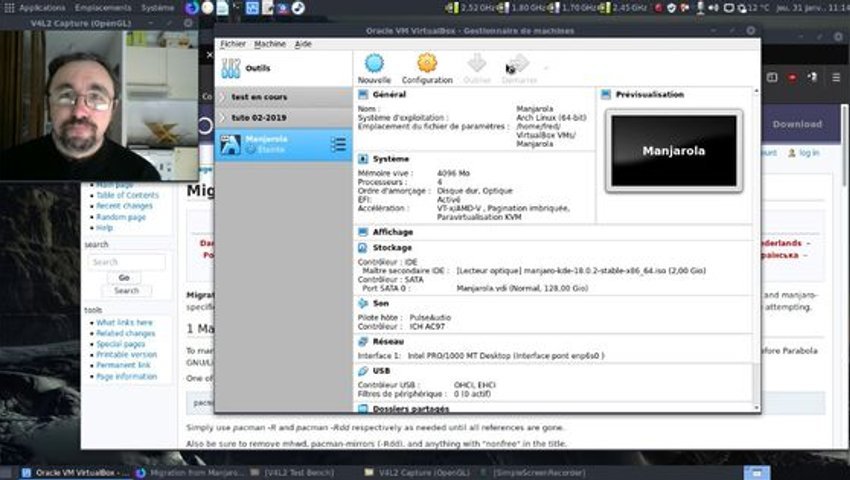Select the Outils tools icon in sidebar

pos(231,68)
